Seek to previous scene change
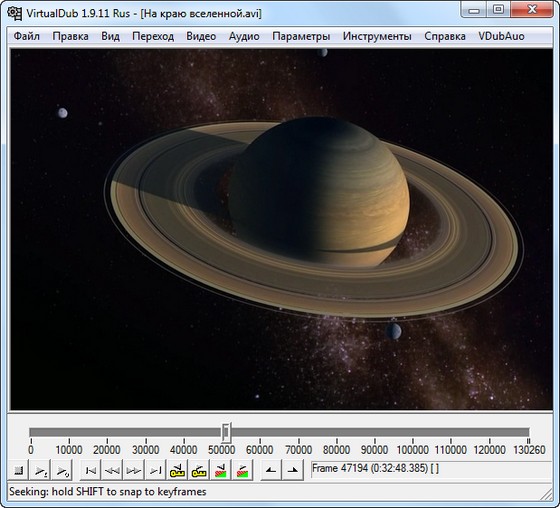This screenshot has height=508, width=560. 221,470
